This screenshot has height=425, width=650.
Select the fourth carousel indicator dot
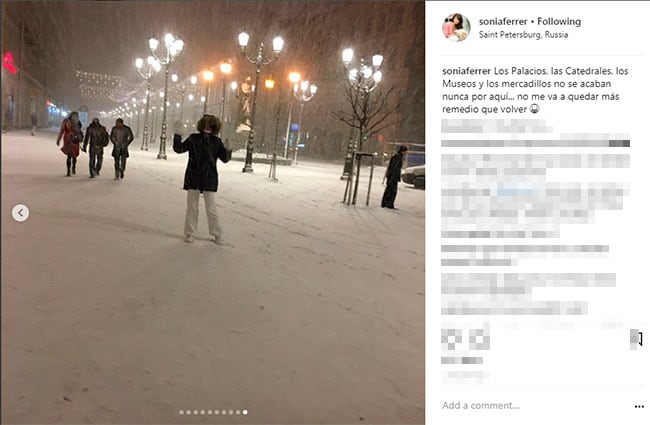pos(203,412)
